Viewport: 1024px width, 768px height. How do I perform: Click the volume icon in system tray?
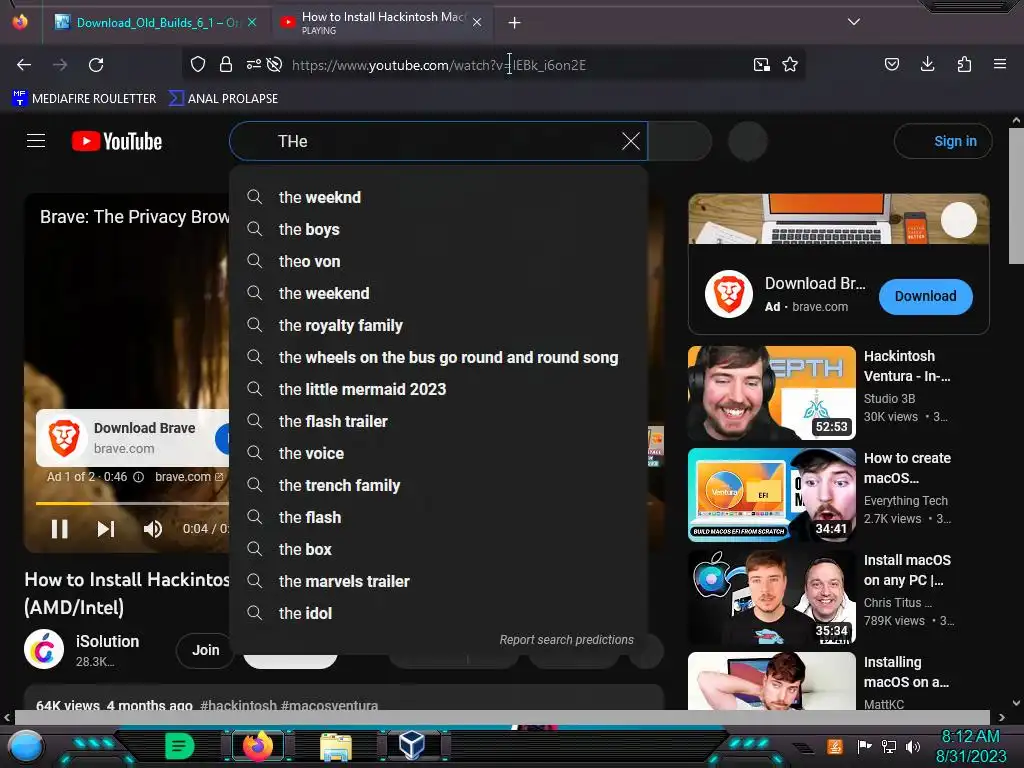click(912, 746)
